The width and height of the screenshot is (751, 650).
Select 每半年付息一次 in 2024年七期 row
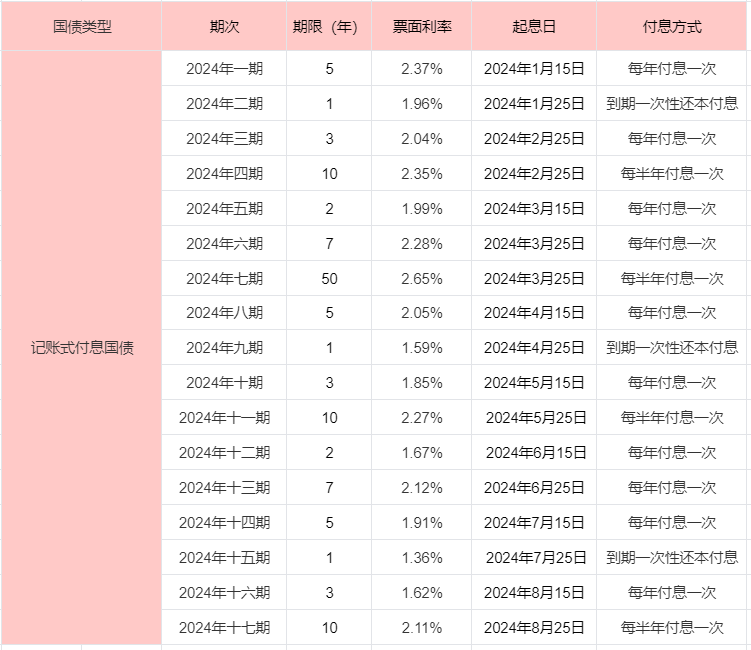(671, 278)
